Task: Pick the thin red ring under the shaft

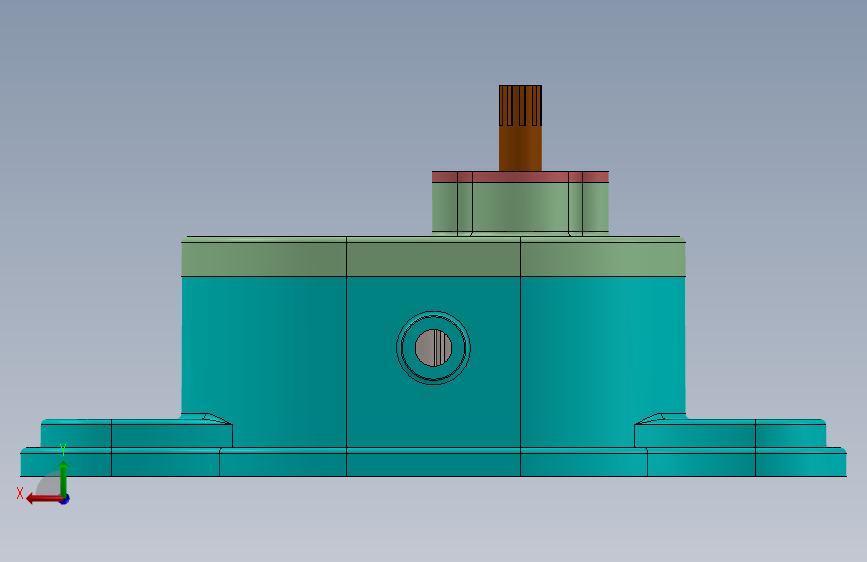Action: [x=520, y=177]
